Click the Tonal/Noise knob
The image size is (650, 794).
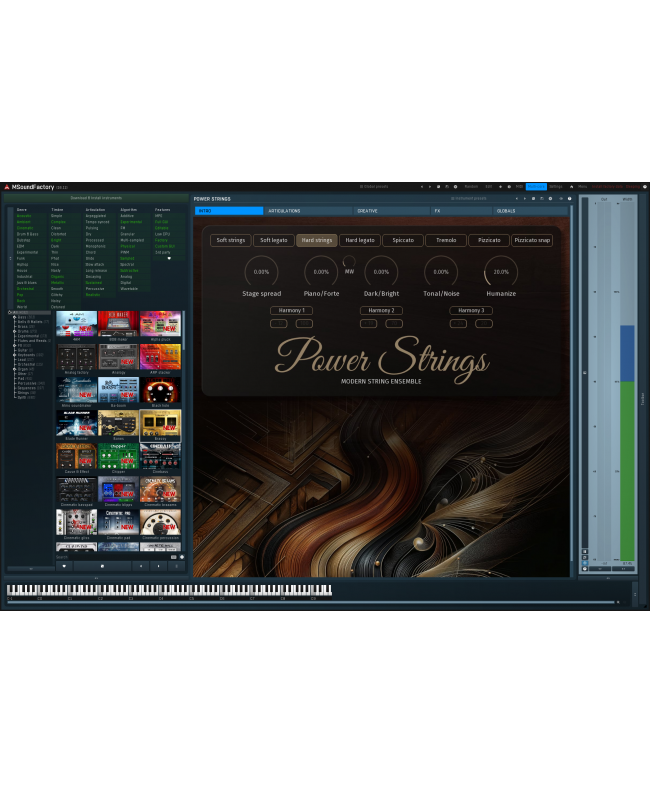click(x=441, y=272)
